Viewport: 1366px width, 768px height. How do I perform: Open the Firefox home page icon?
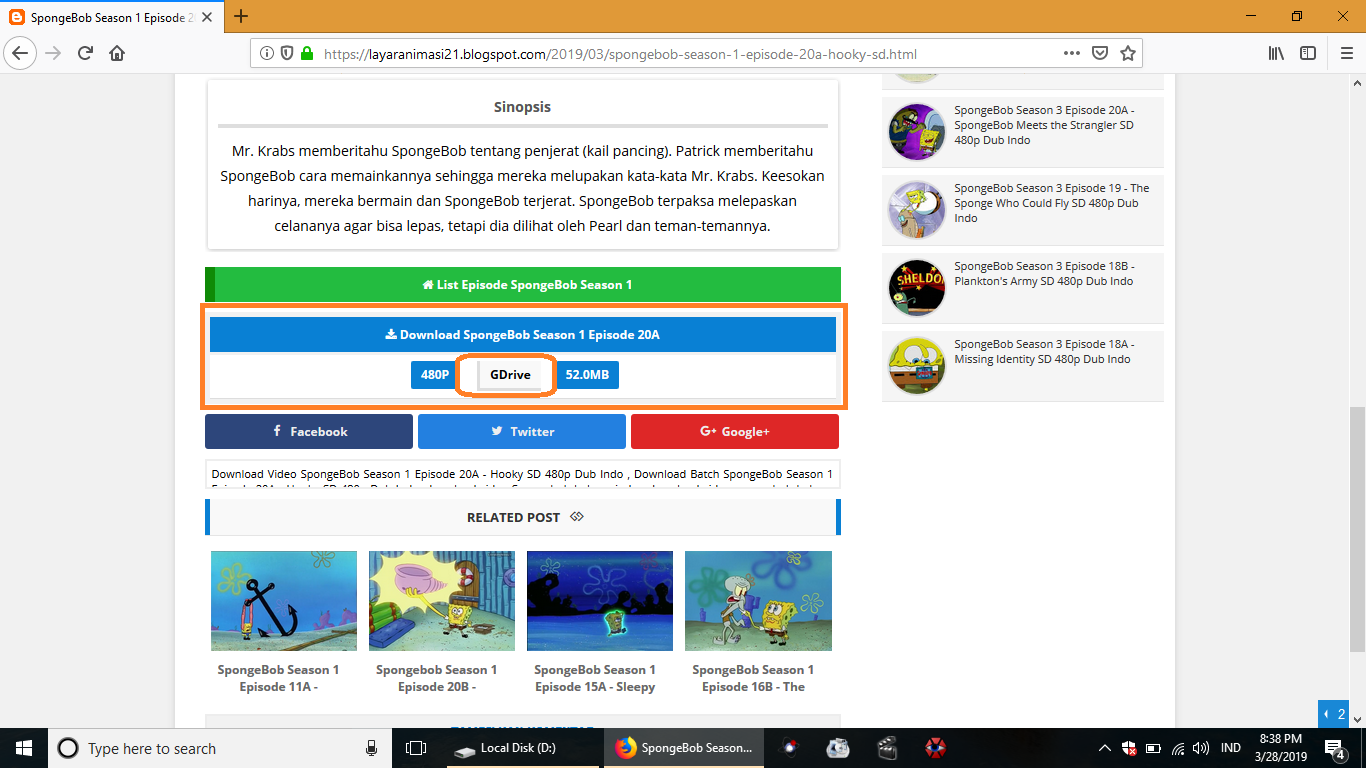(117, 53)
